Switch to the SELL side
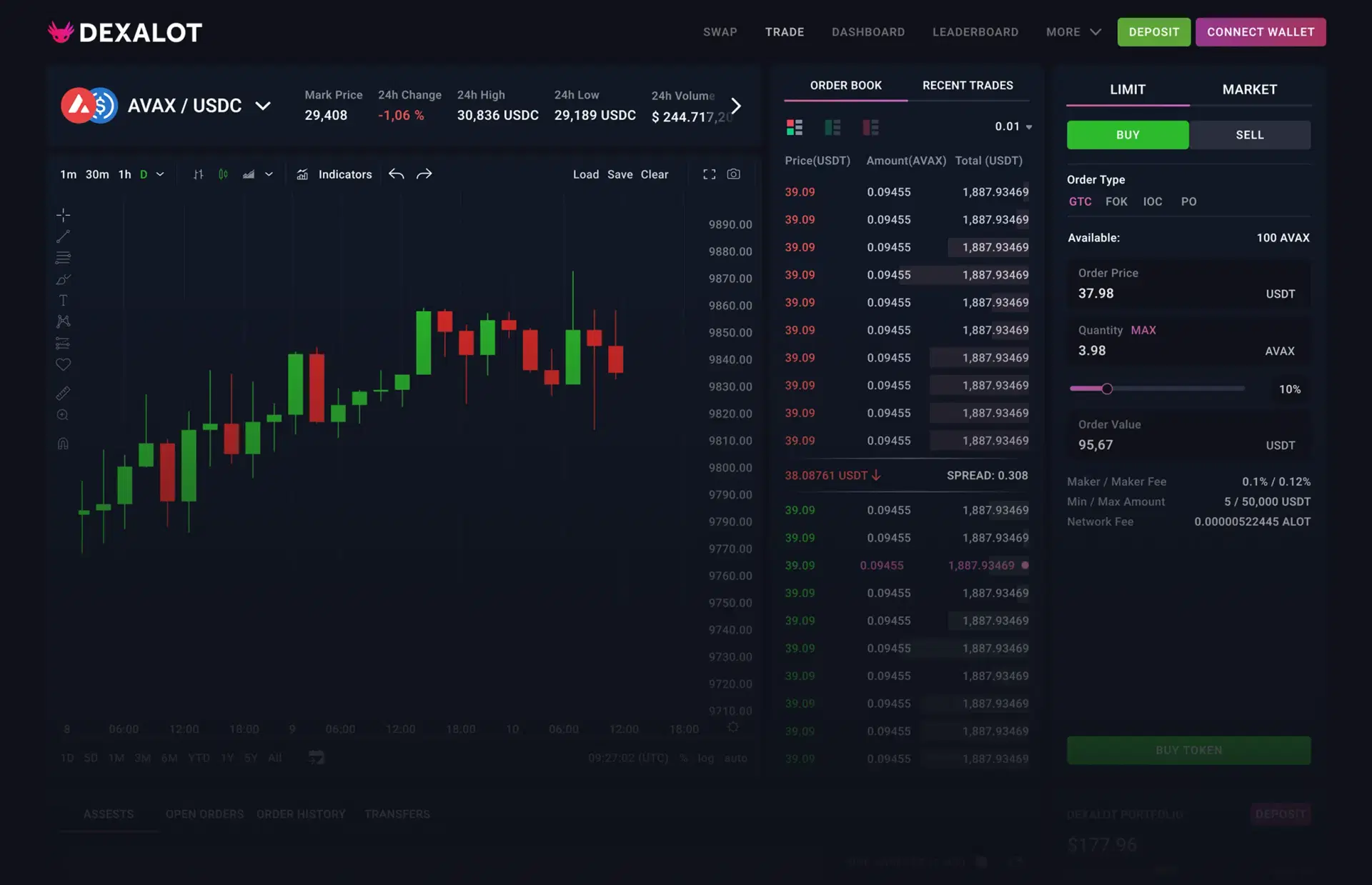Screen dimensions: 1372x885 [x=1249, y=135]
